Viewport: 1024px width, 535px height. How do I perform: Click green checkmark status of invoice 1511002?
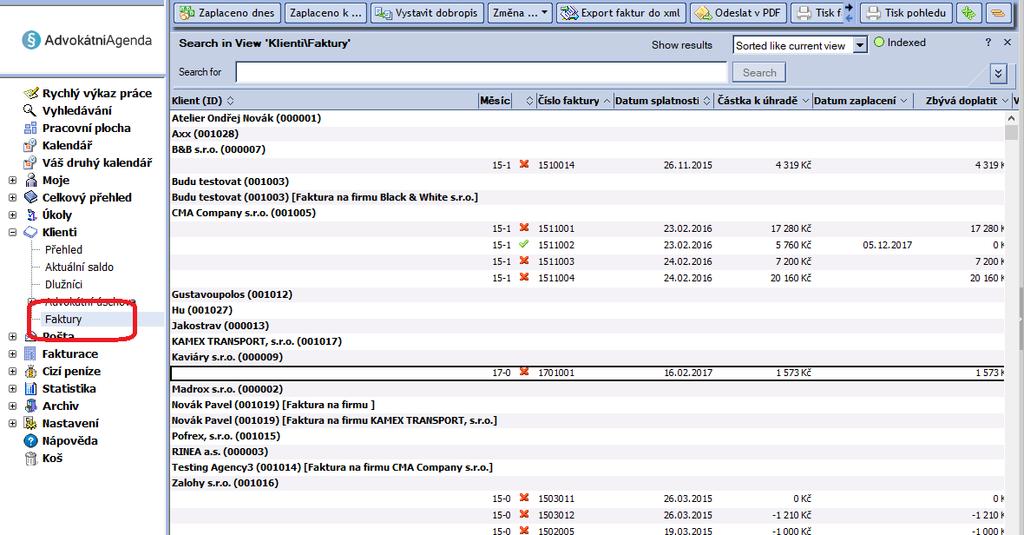524,244
